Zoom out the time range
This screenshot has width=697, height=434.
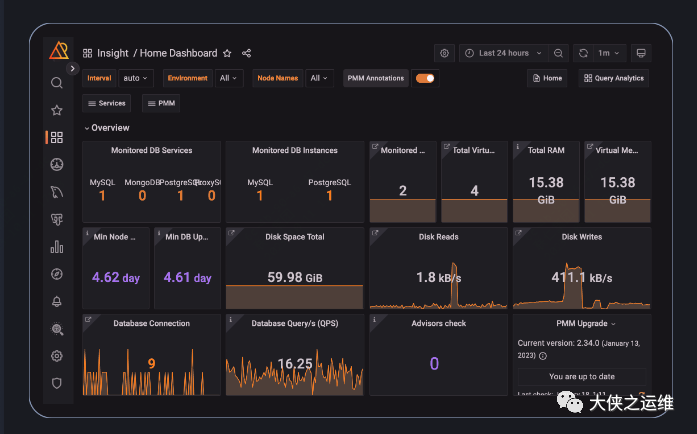pos(558,53)
